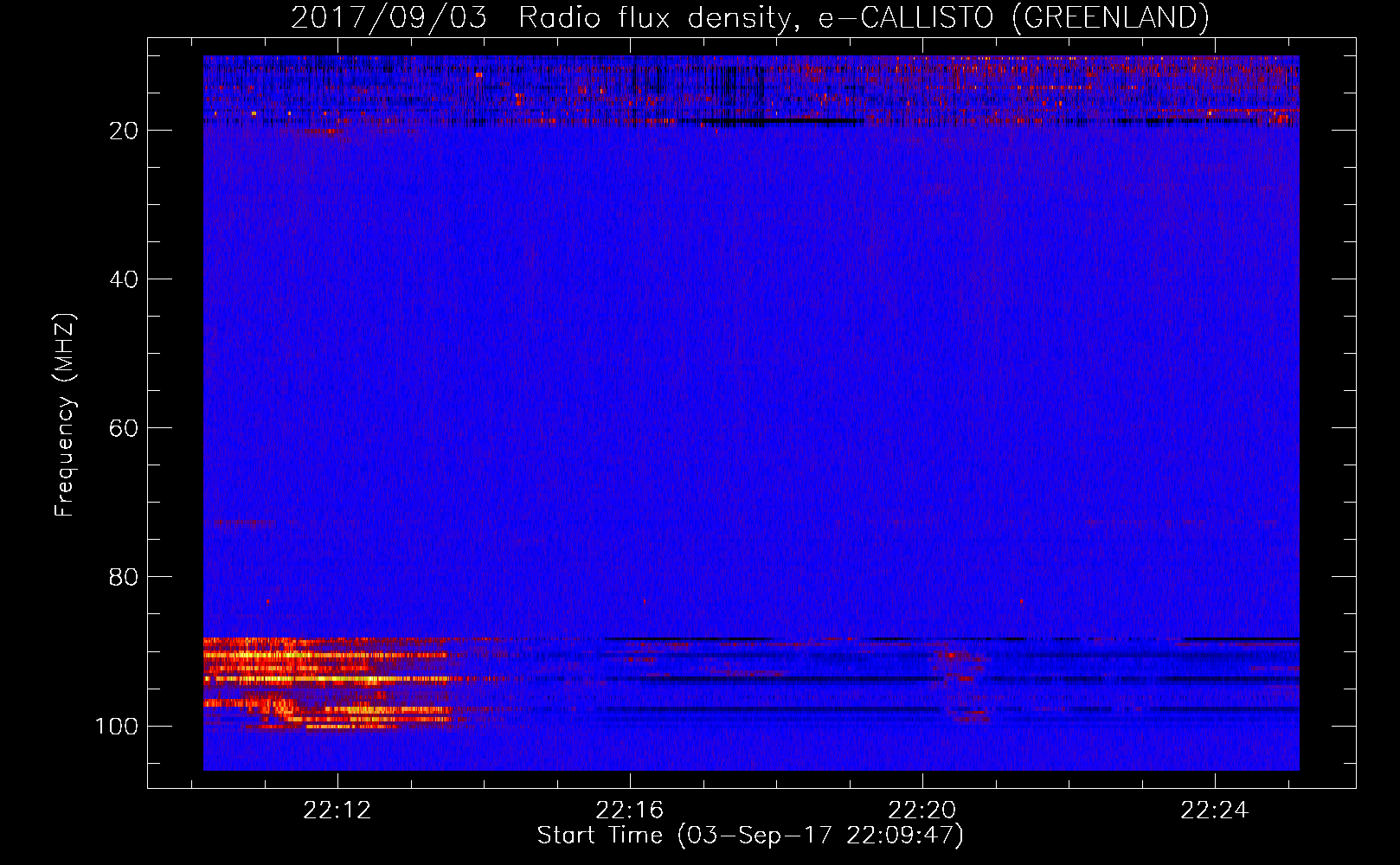
Task: Click the 40 MHz frequency tick label
Action: (x=124, y=279)
